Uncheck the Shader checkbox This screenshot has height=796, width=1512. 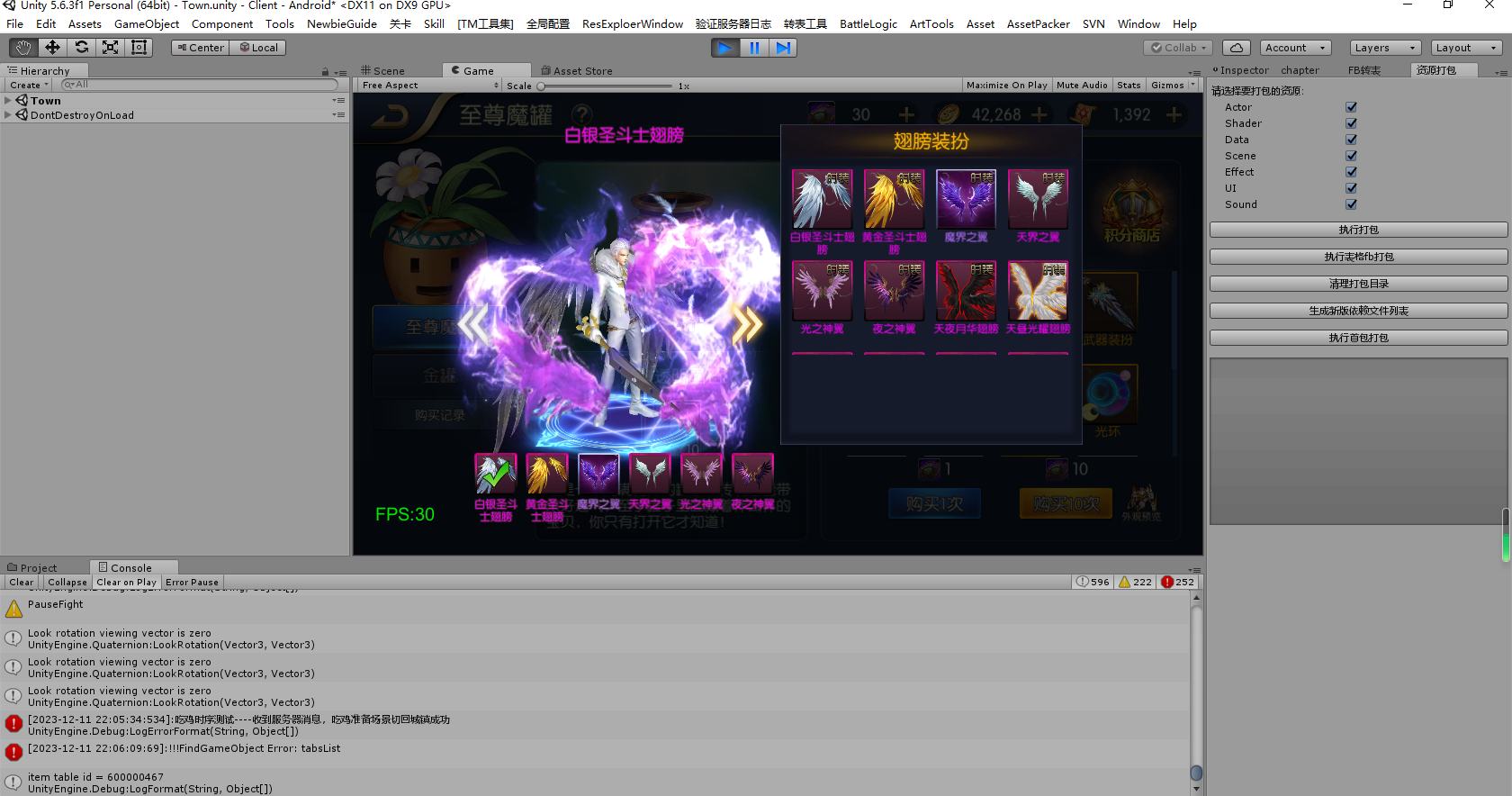(1351, 123)
